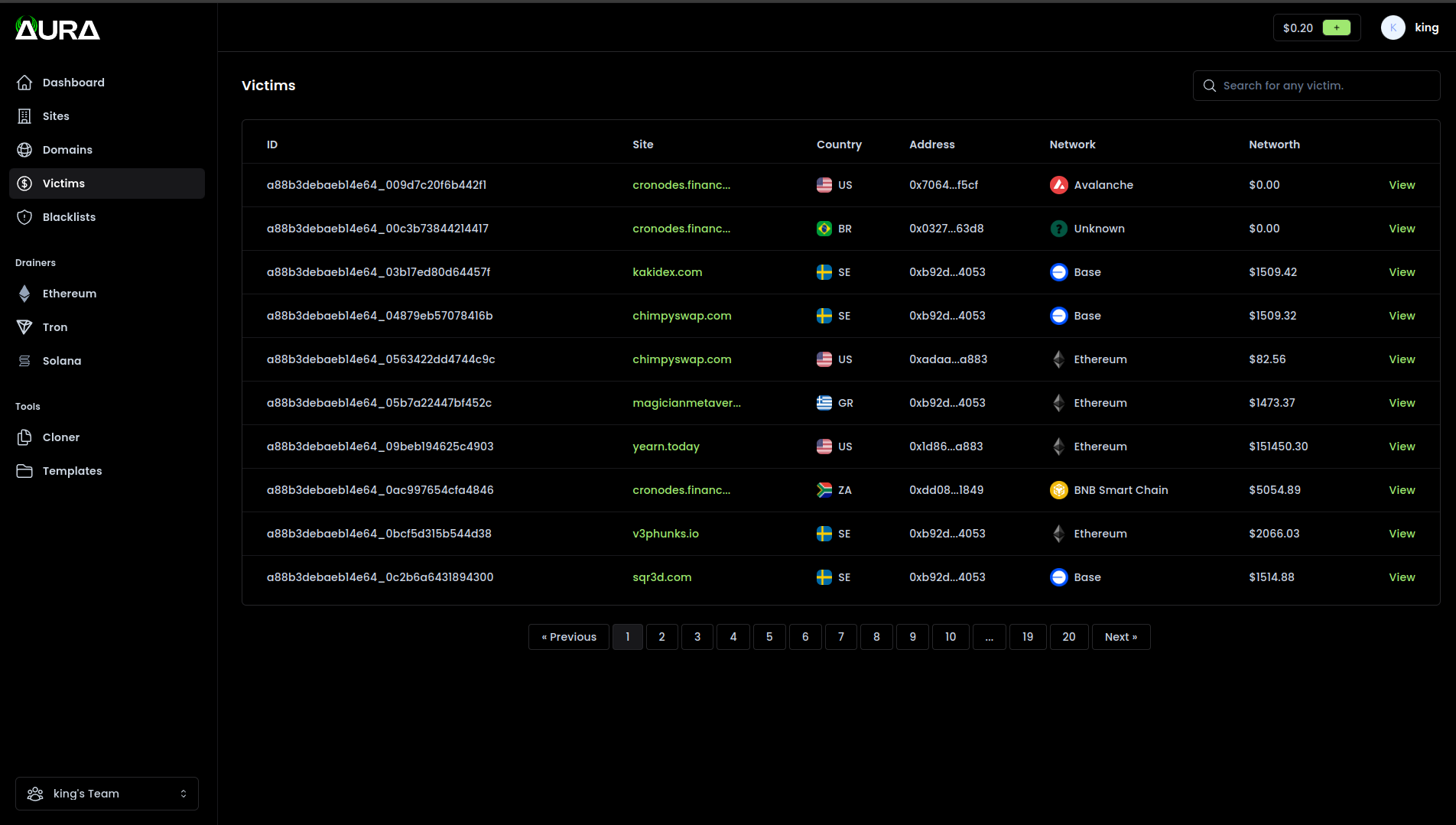Click the green plus add-balance button
Screen dimensions: 1456x825
click(1337, 28)
